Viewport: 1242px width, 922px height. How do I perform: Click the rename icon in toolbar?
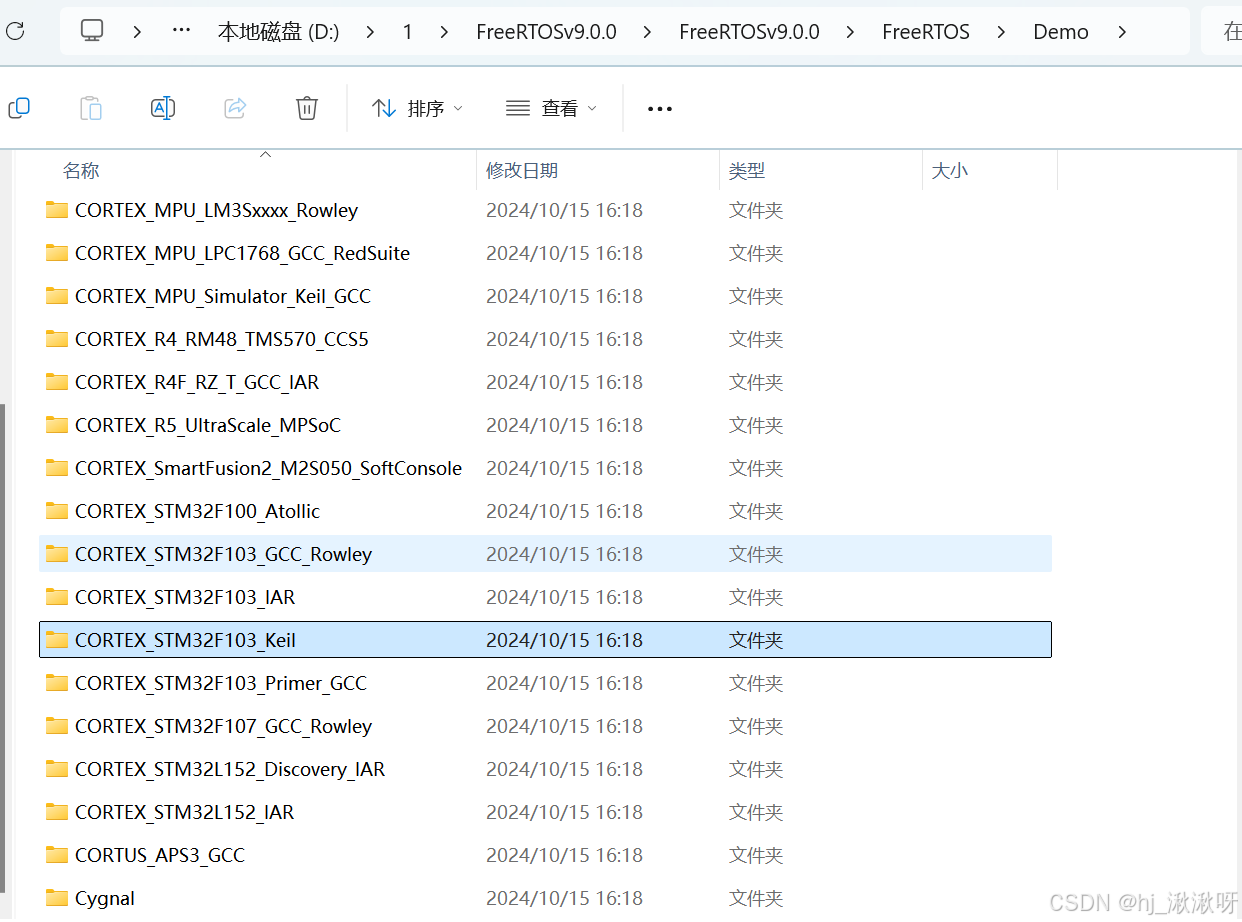163,108
